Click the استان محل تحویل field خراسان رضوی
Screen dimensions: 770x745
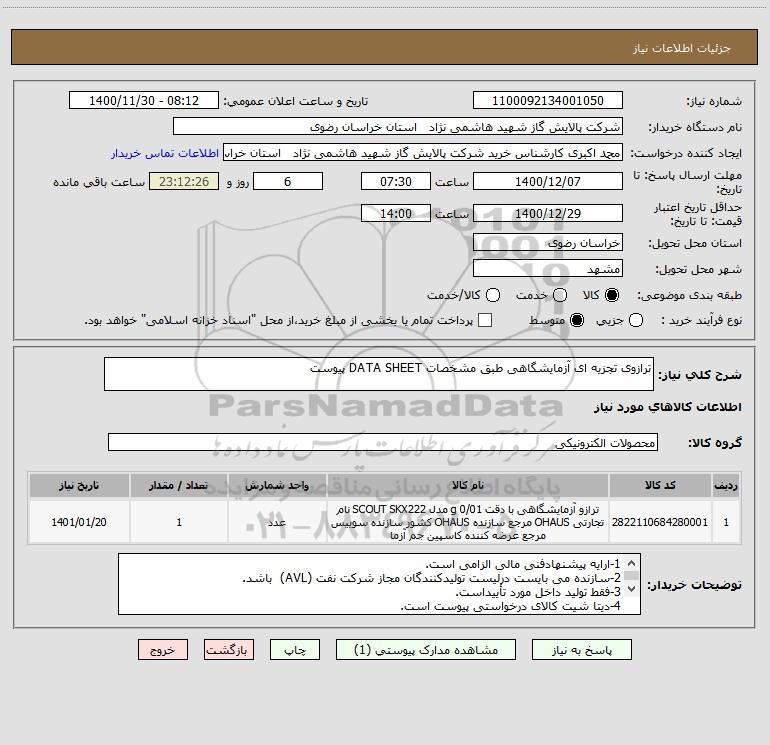coord(548,243)
